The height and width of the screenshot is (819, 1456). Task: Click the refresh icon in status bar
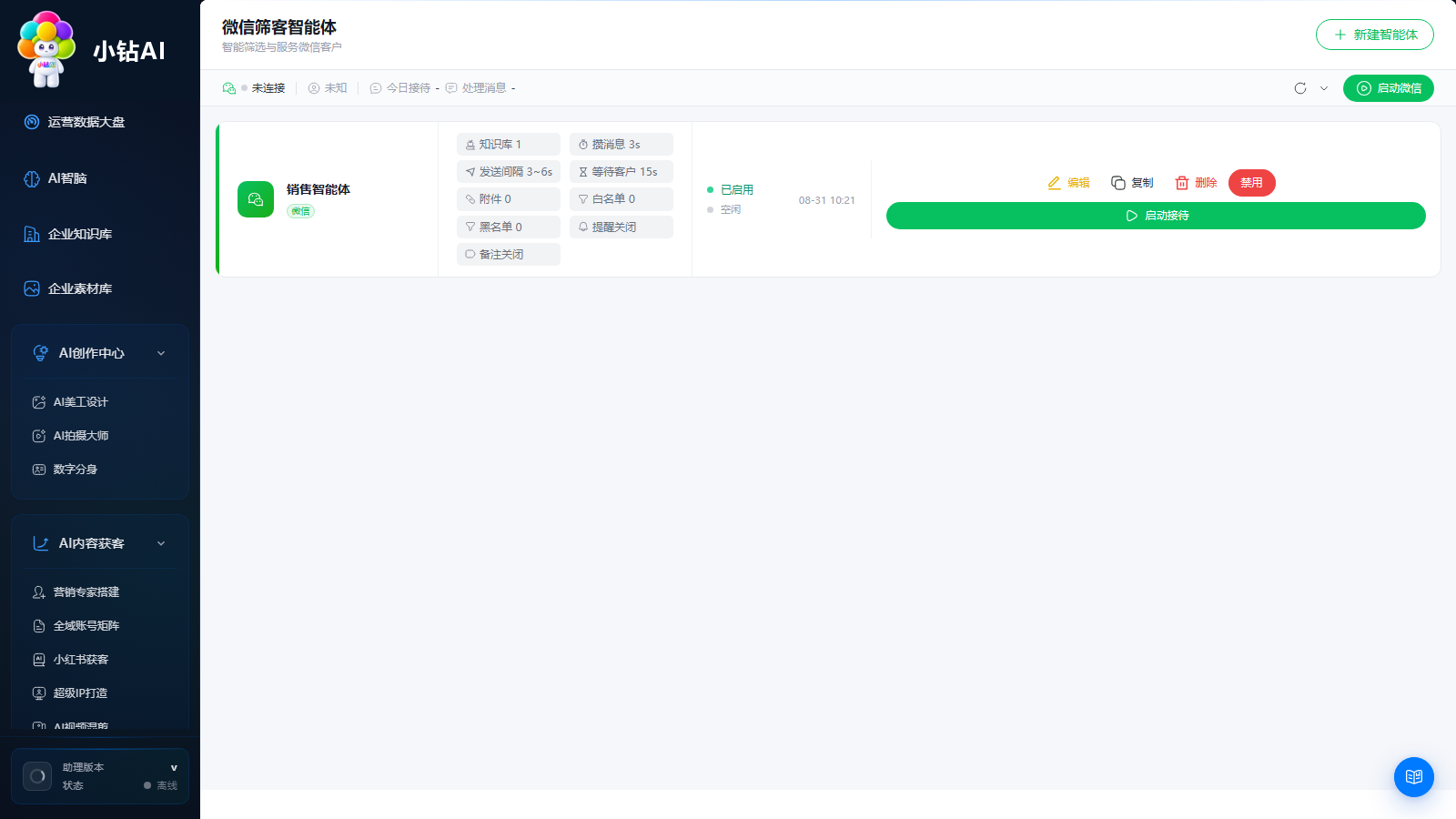[x=1300, y=88]
